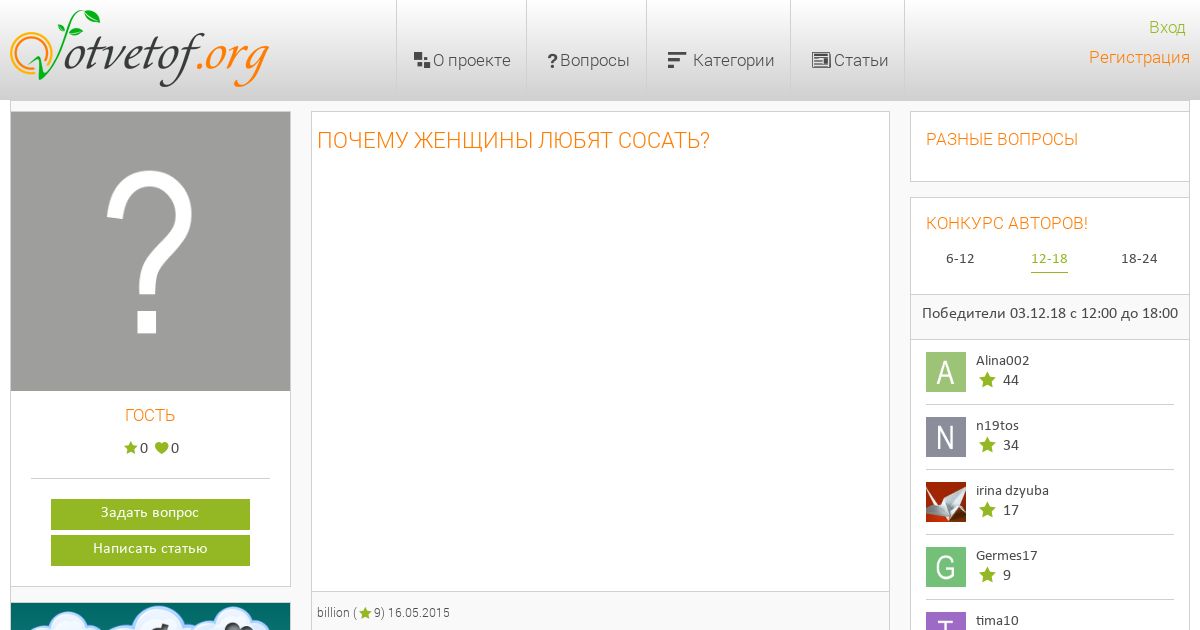Screen dimensions: 1200x630
Task: Click the star icon under n19tos
Action: point(987,445)
